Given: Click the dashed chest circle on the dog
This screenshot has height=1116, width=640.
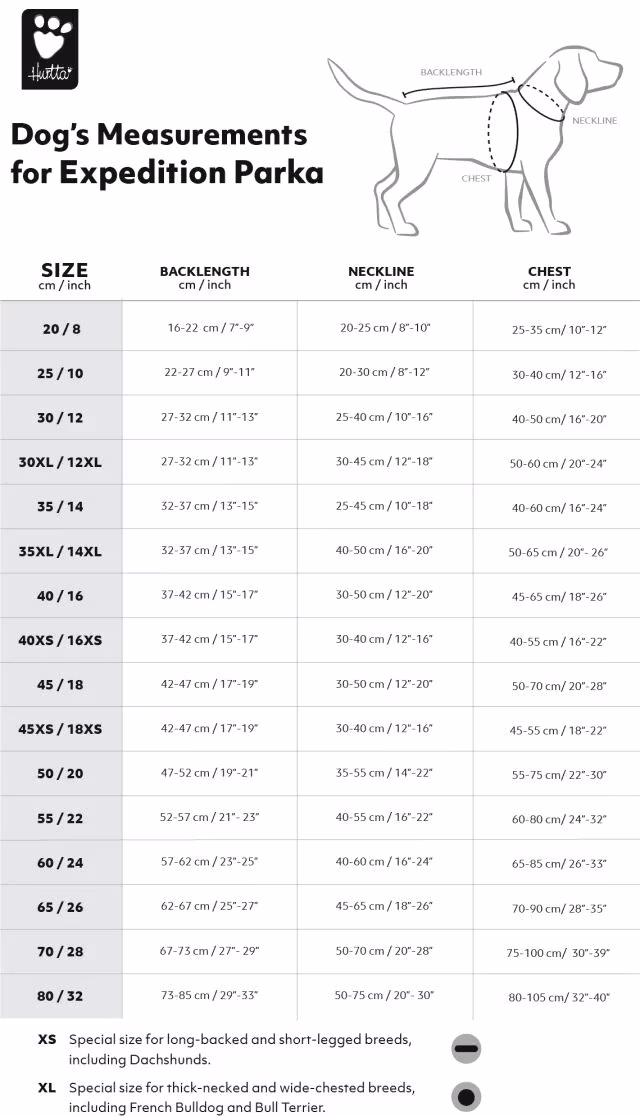Looking at the screenshot, I should pos(505,128).
